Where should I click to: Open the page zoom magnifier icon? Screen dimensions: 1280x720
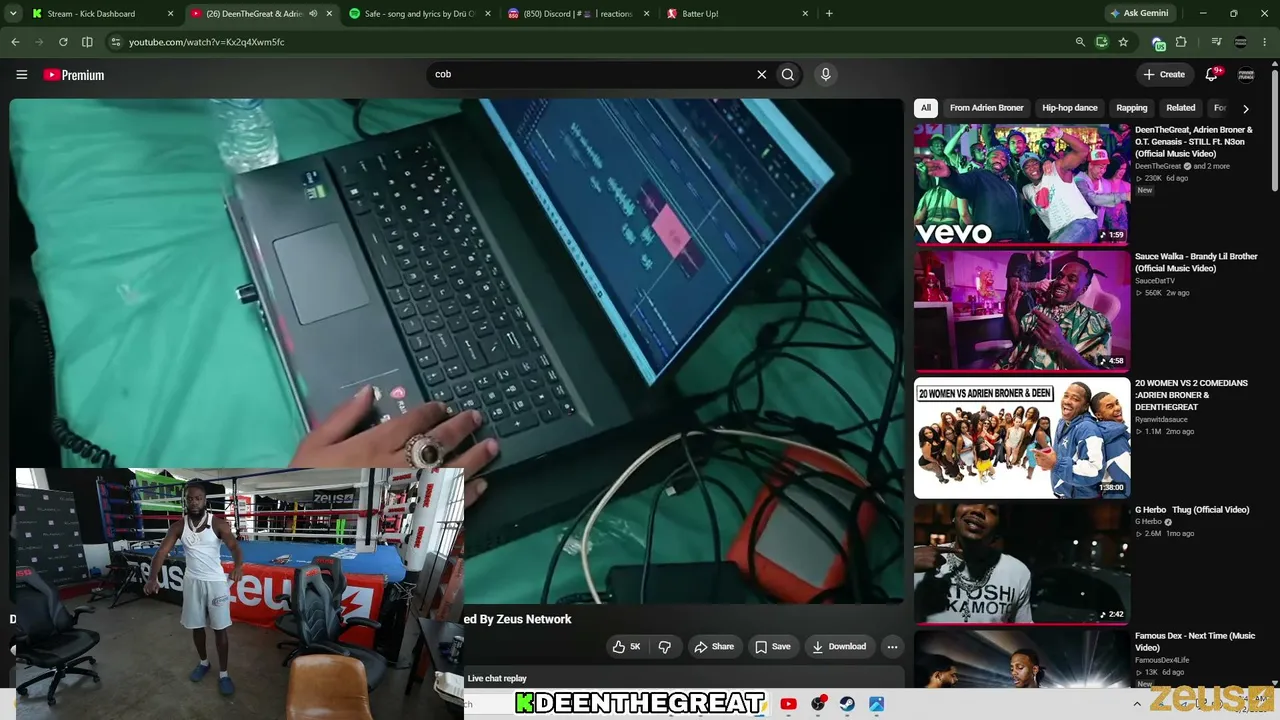tap(1080, 42)
